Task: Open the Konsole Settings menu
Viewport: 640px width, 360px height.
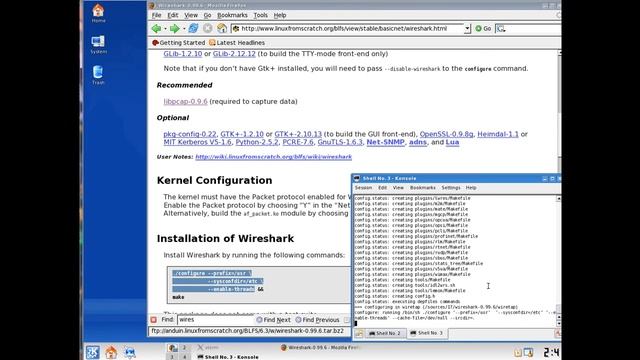Action: click(x=451, y=188)
